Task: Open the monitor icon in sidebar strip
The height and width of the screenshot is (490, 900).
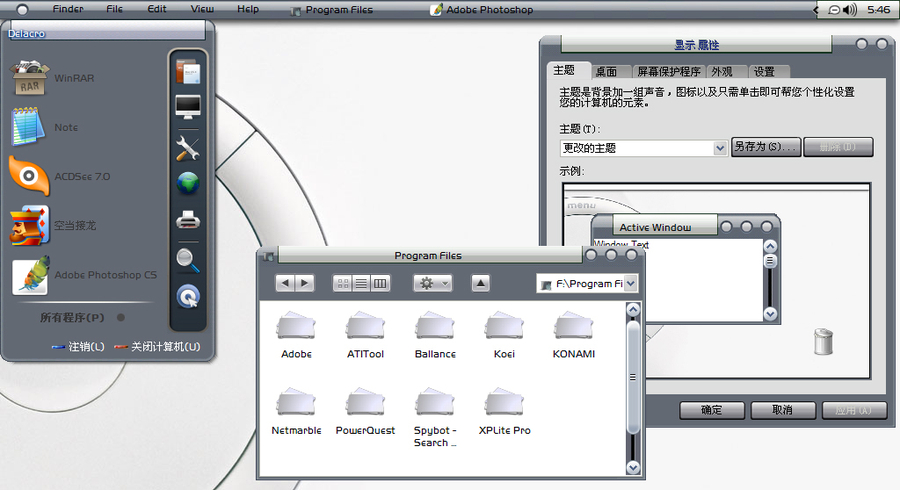Action: 188,107
